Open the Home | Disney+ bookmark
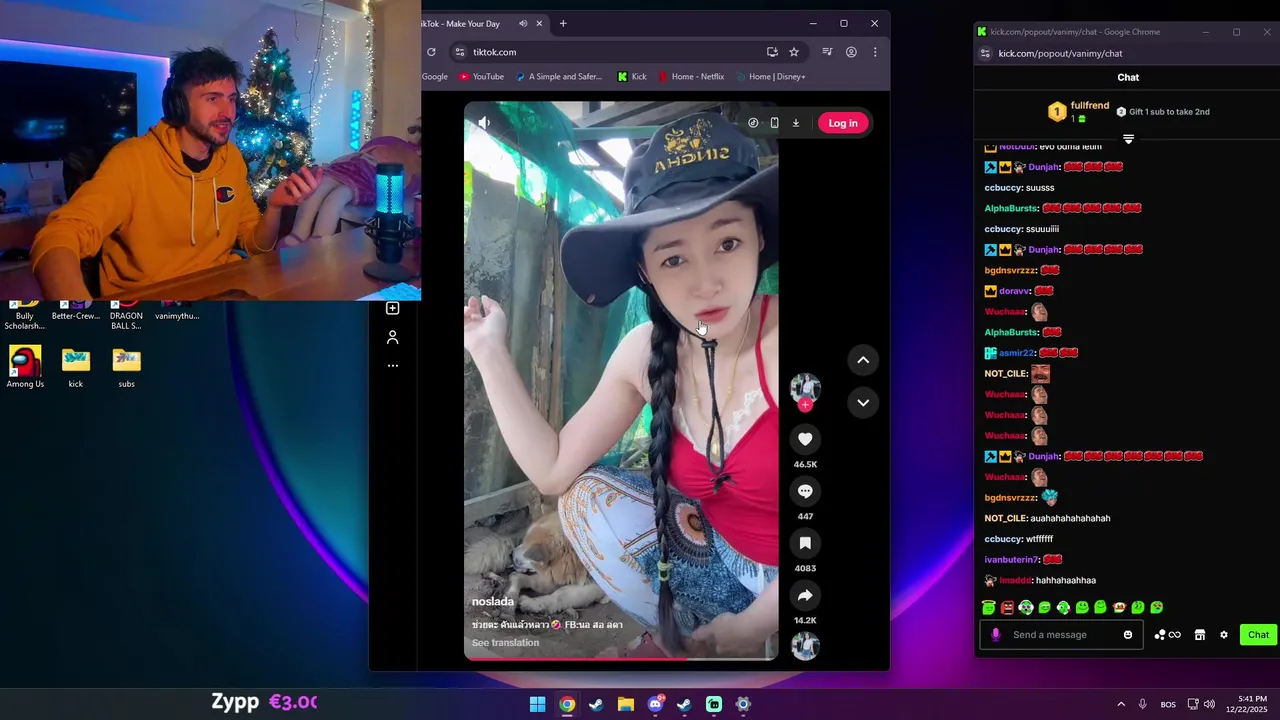Screen dimensions: 1280x720 (x=770, y=76)
